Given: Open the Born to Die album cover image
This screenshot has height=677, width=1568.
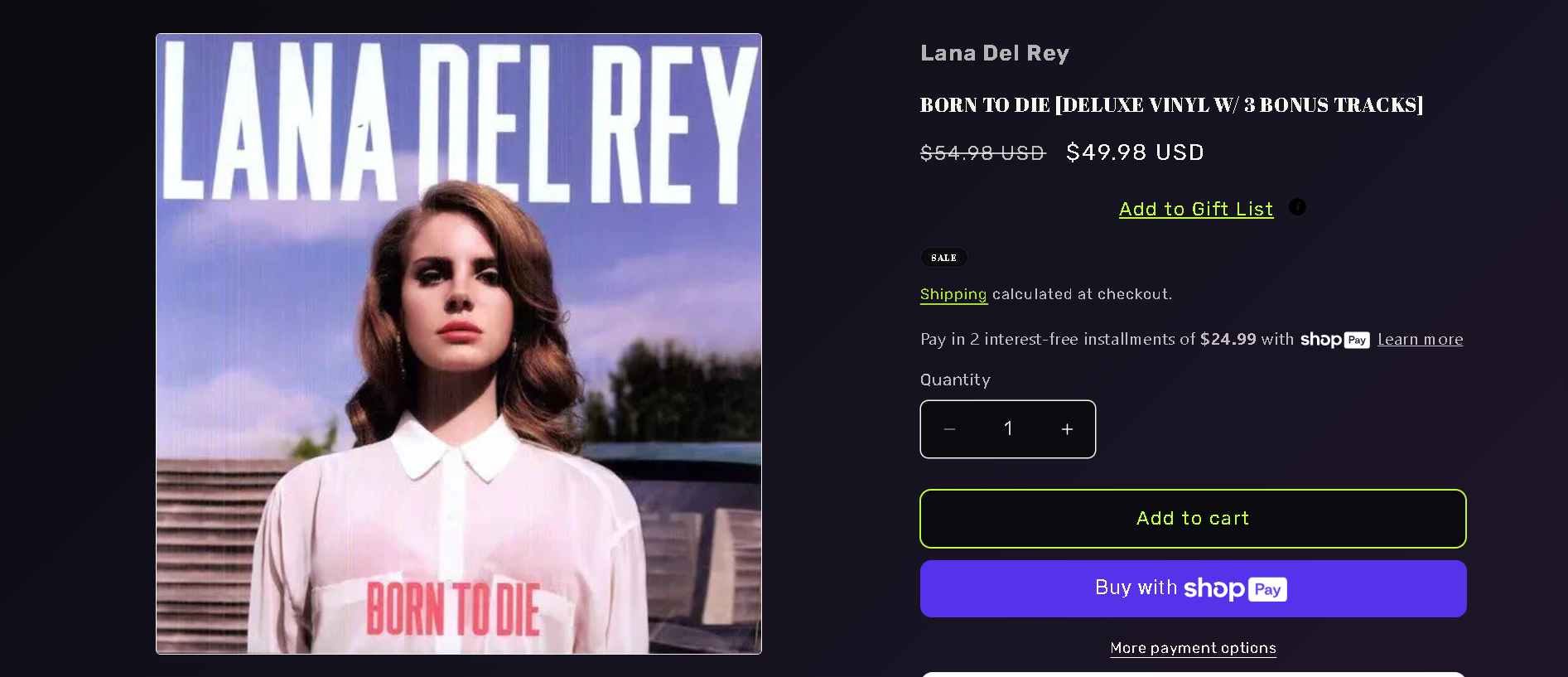Looking at the screenshot, I should (459, 344).
